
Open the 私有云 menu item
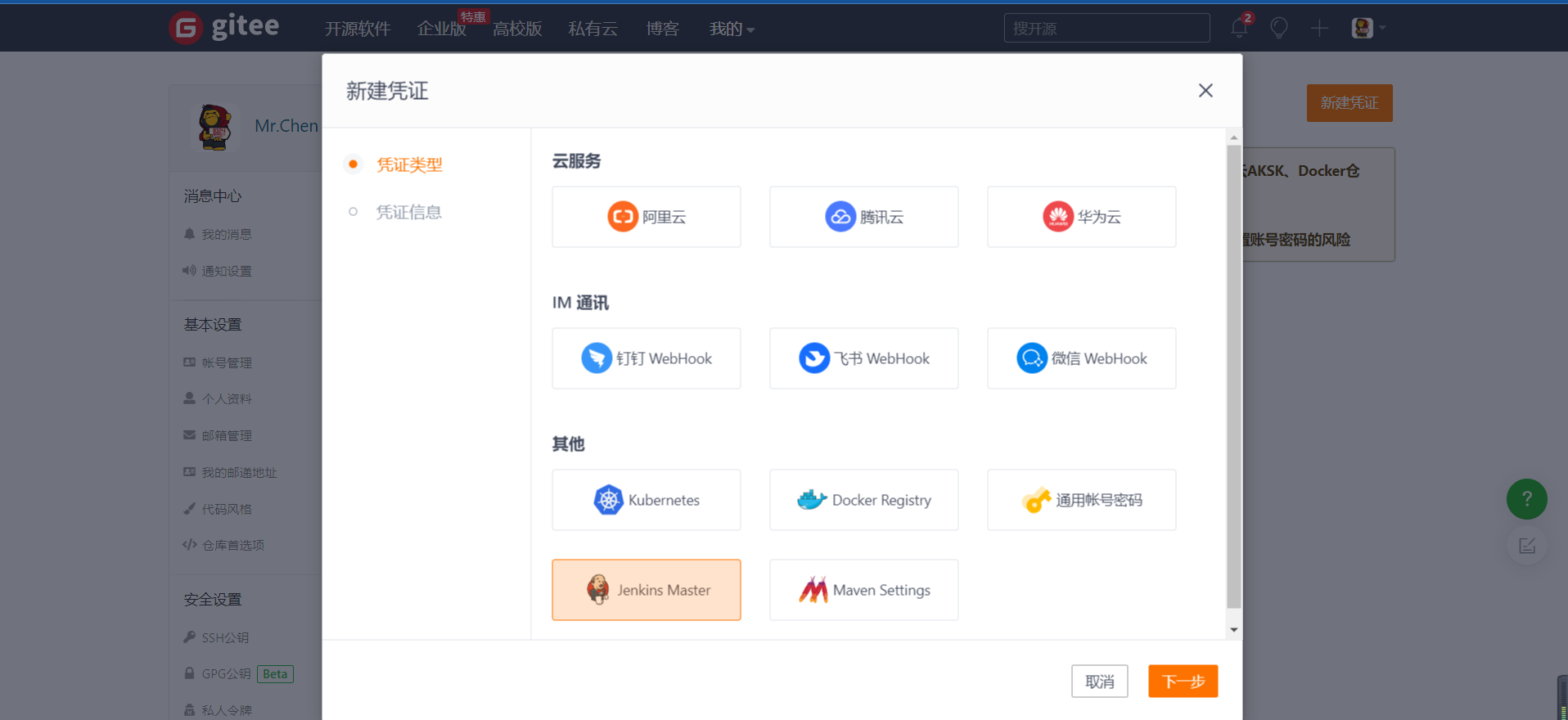pyautogui.click(x=593, y=29)
